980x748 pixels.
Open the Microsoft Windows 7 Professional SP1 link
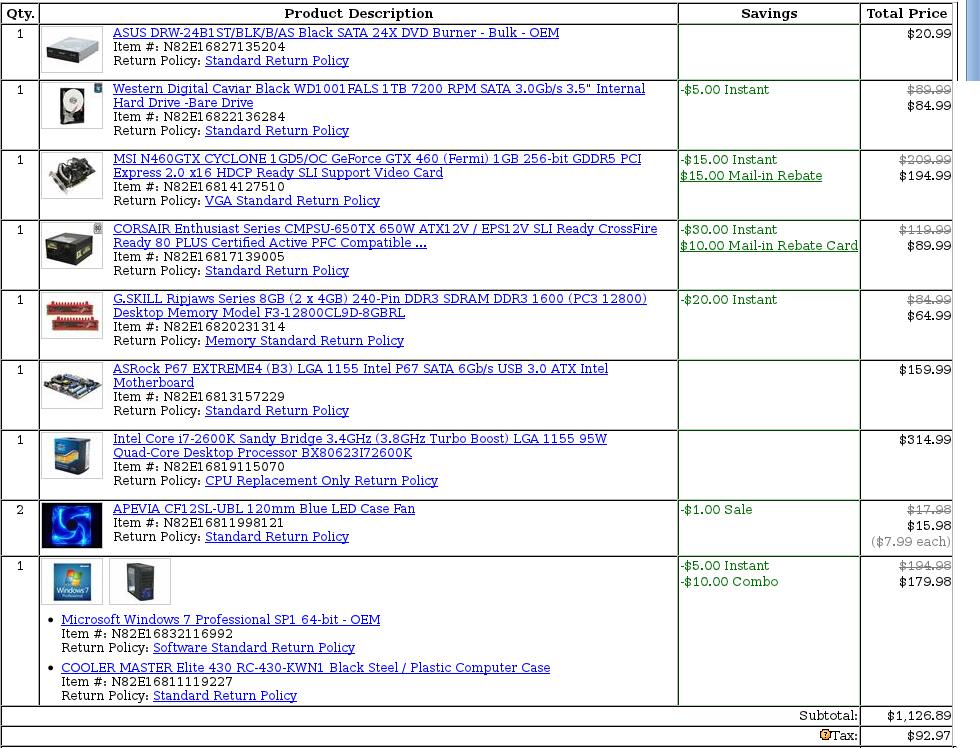[221, 619]
